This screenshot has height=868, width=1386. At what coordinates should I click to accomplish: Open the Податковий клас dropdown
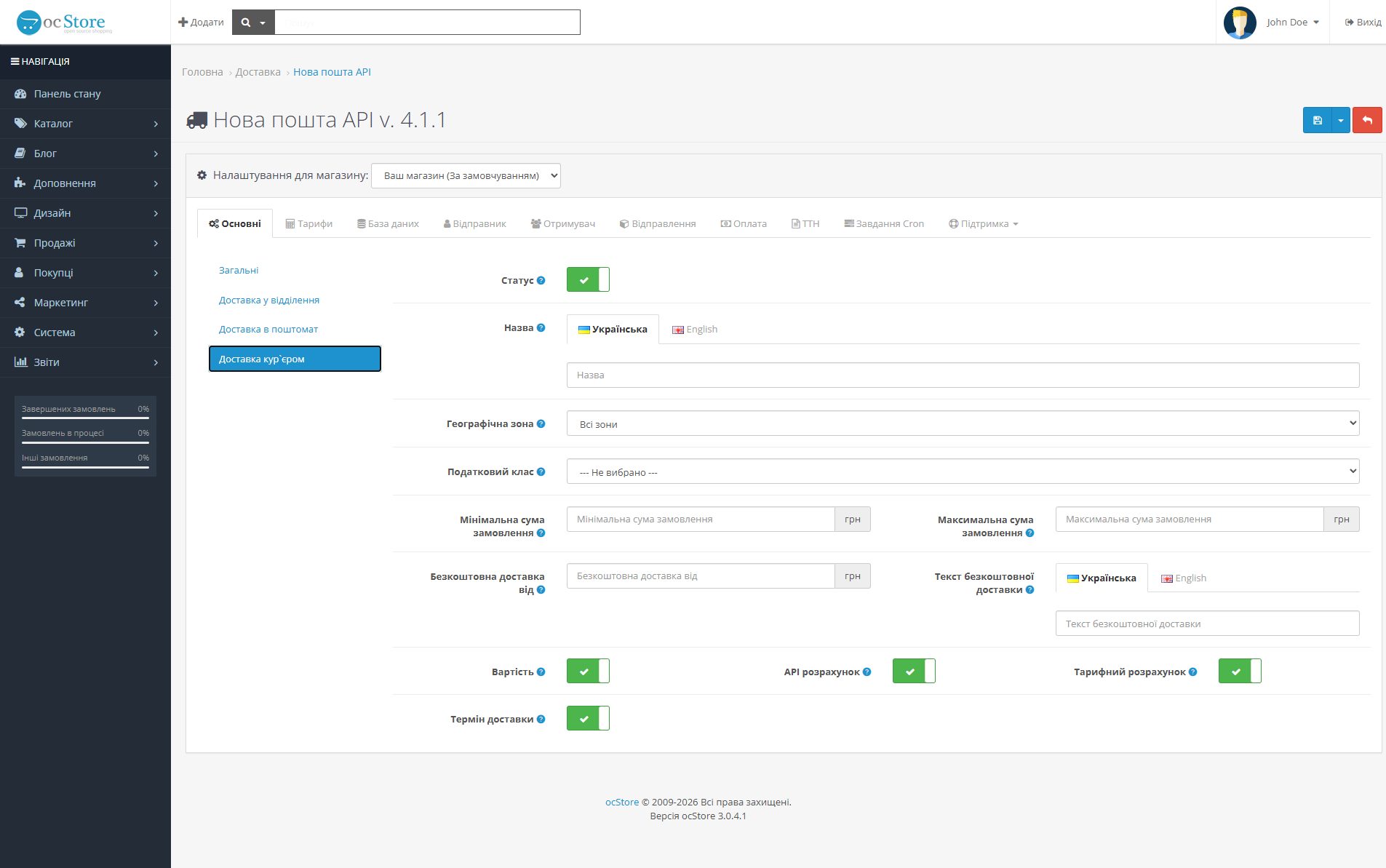[x=963, y=471]
